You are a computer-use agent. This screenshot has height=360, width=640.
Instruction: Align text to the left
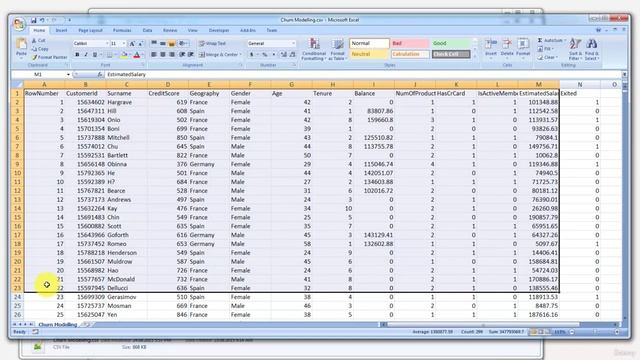click(x=154, y=54)
